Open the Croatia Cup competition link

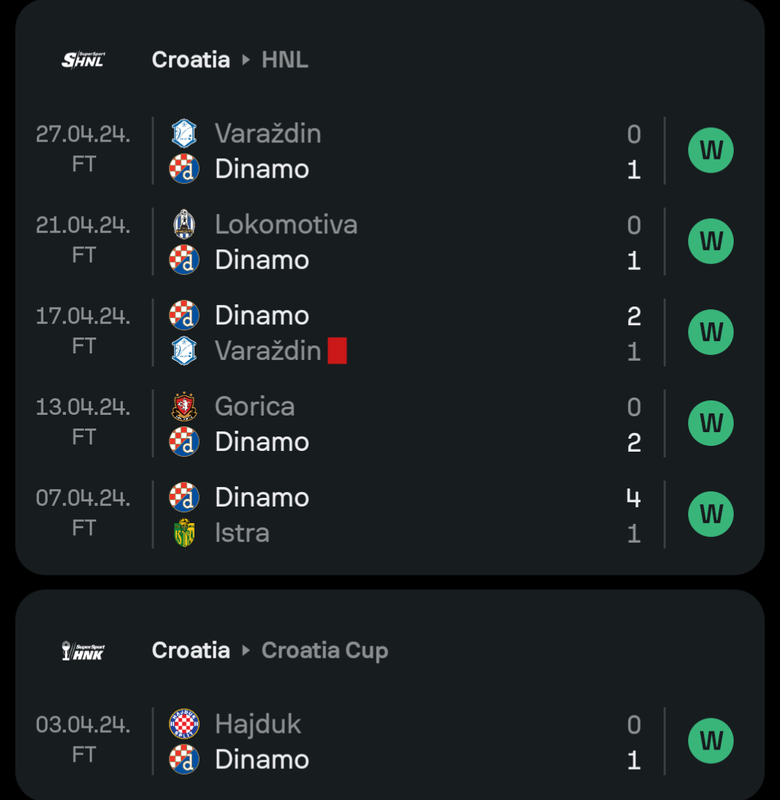pos(324,651)
